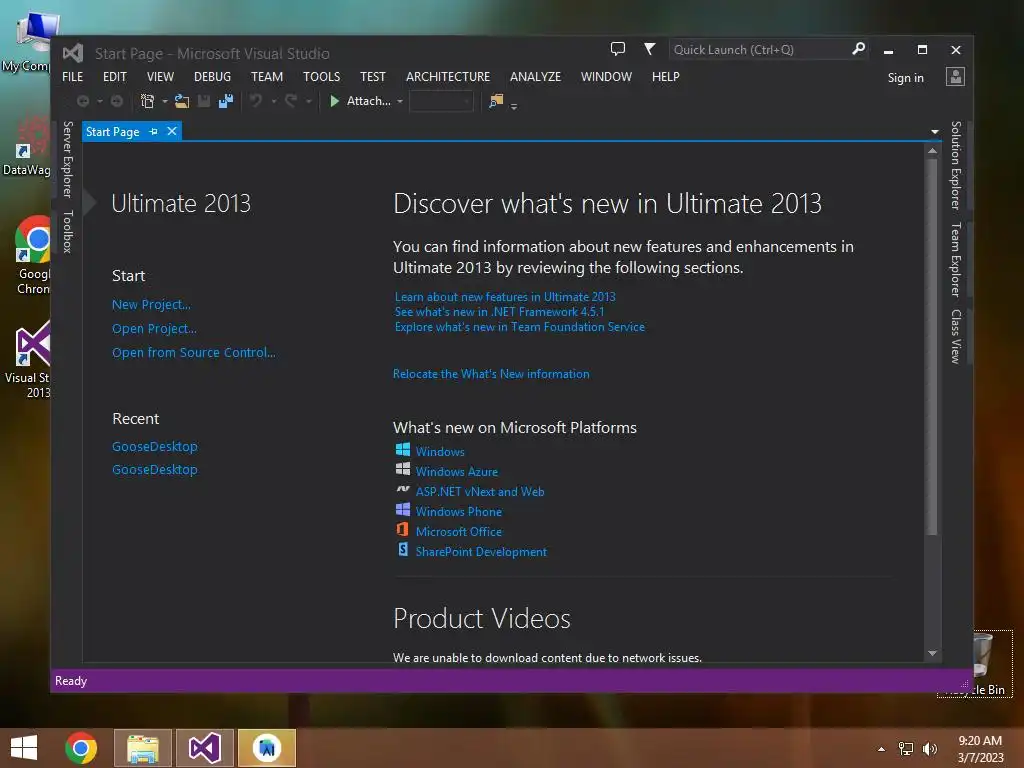The image size is (1024, 768).
Task: Click the File Explorer taskbar icon
Action: [x=143, y=748]
